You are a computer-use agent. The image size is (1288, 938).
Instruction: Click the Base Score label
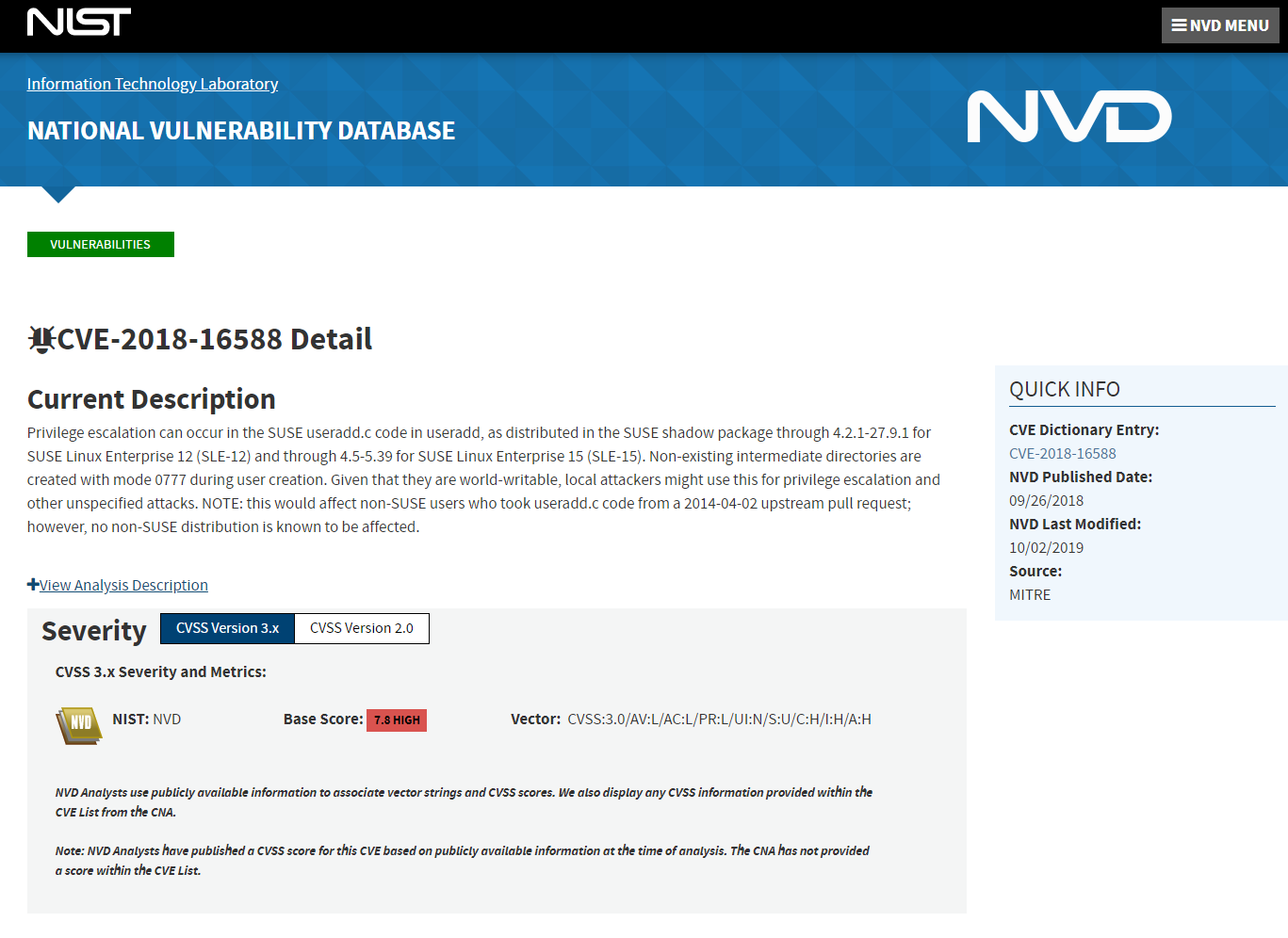click(x=323, y=720)
